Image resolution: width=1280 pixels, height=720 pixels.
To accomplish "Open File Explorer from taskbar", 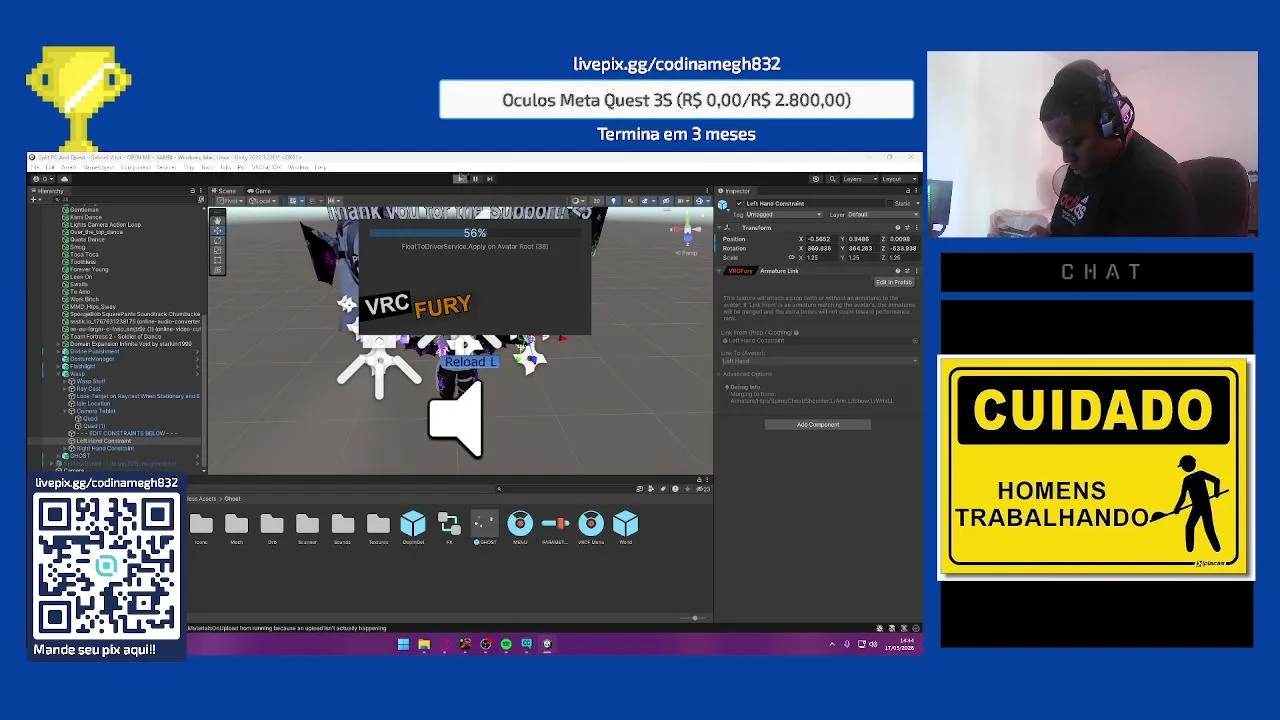I will tap(424, 644).
